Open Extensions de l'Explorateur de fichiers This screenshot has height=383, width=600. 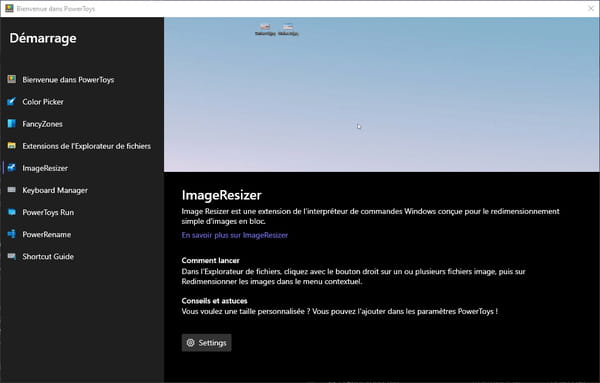(82, 146)
